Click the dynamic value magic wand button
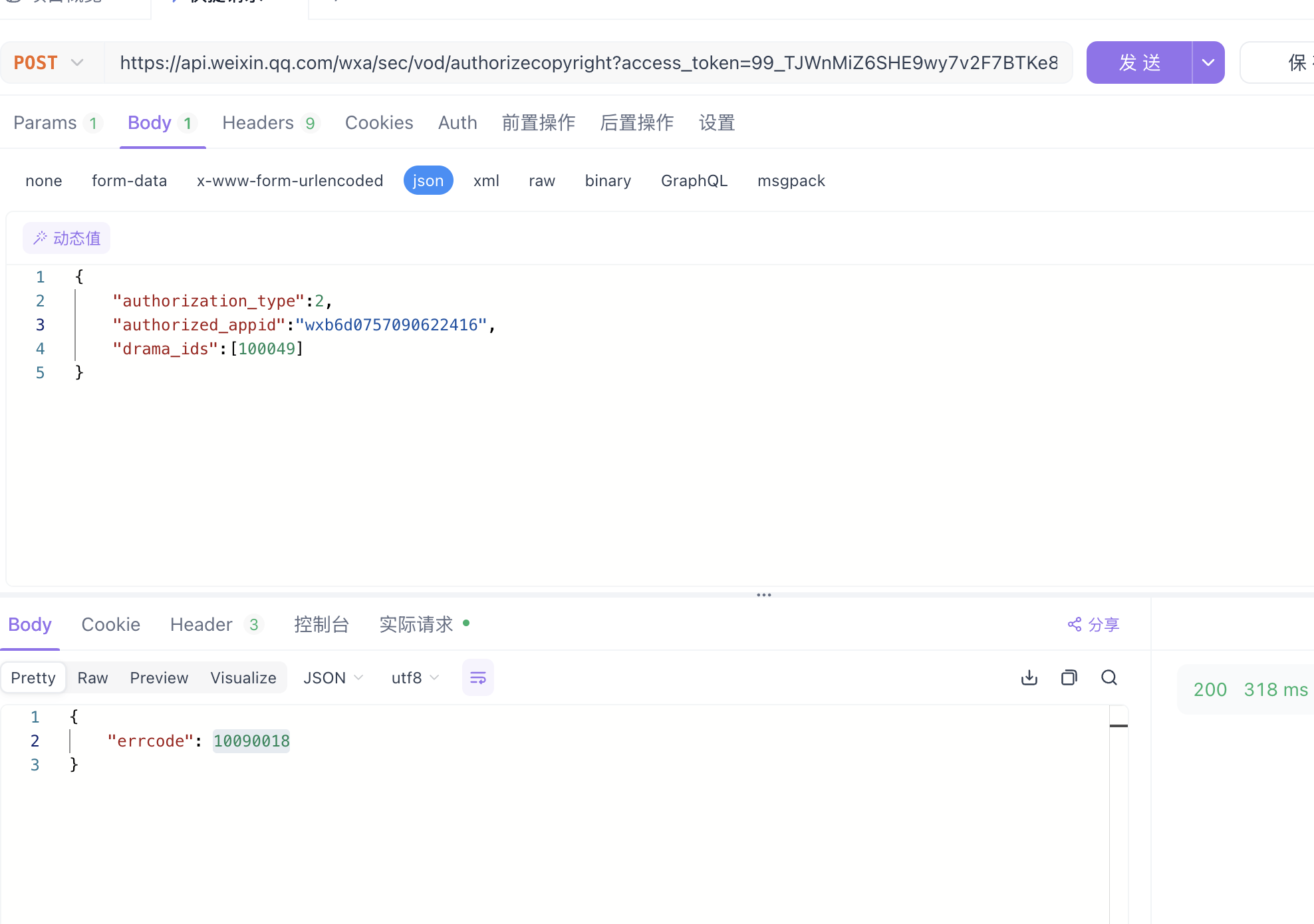The height and width of the screenshot is (924, 1314). point(66,238)
